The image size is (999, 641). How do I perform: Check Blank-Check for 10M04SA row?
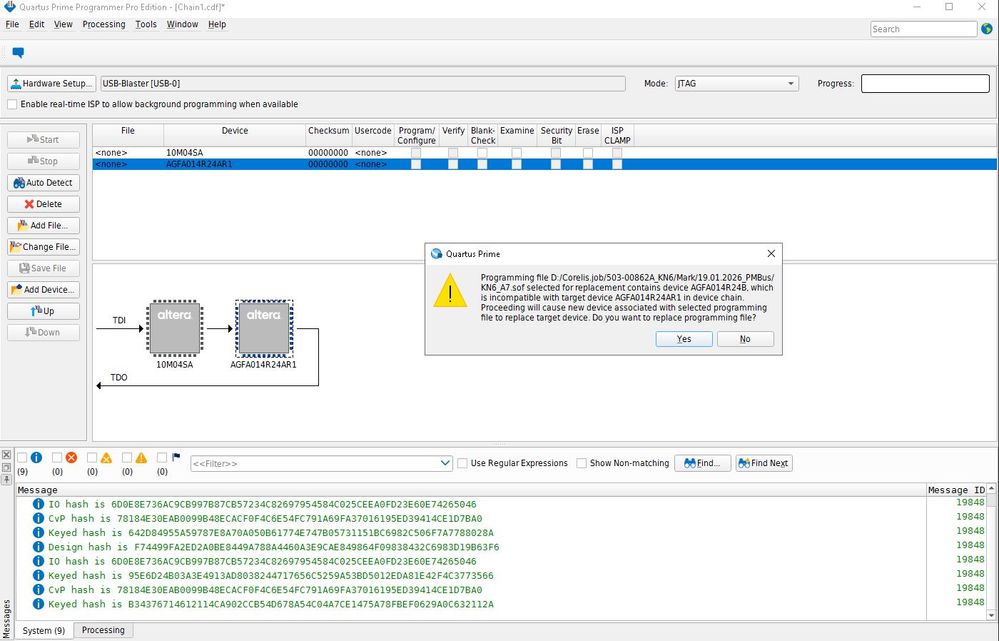482,153
